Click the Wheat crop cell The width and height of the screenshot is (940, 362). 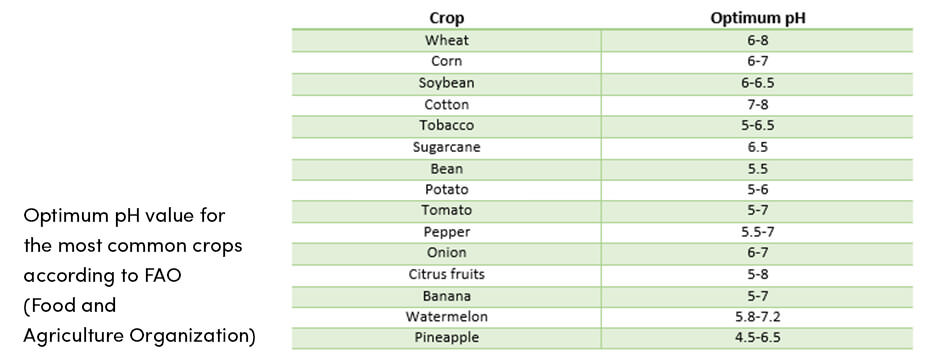click(447, 40)
